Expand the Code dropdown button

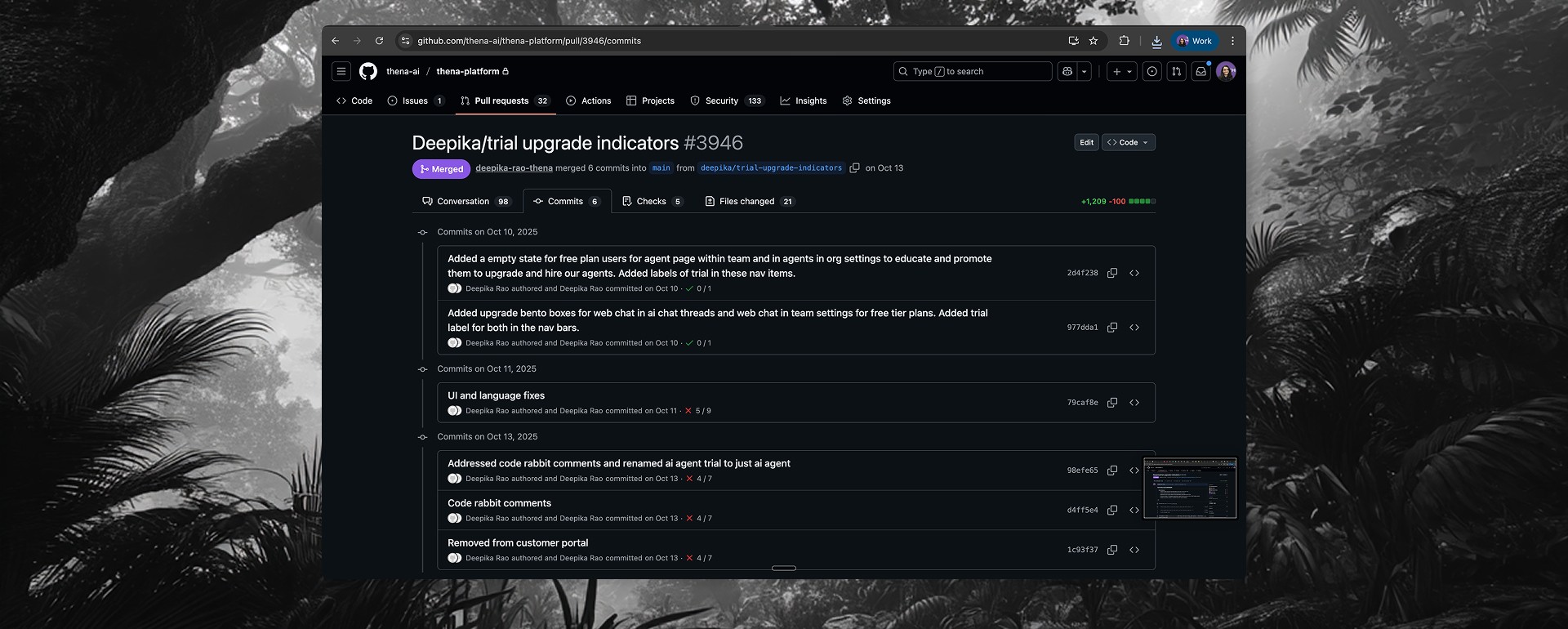tap(1129, 142)
